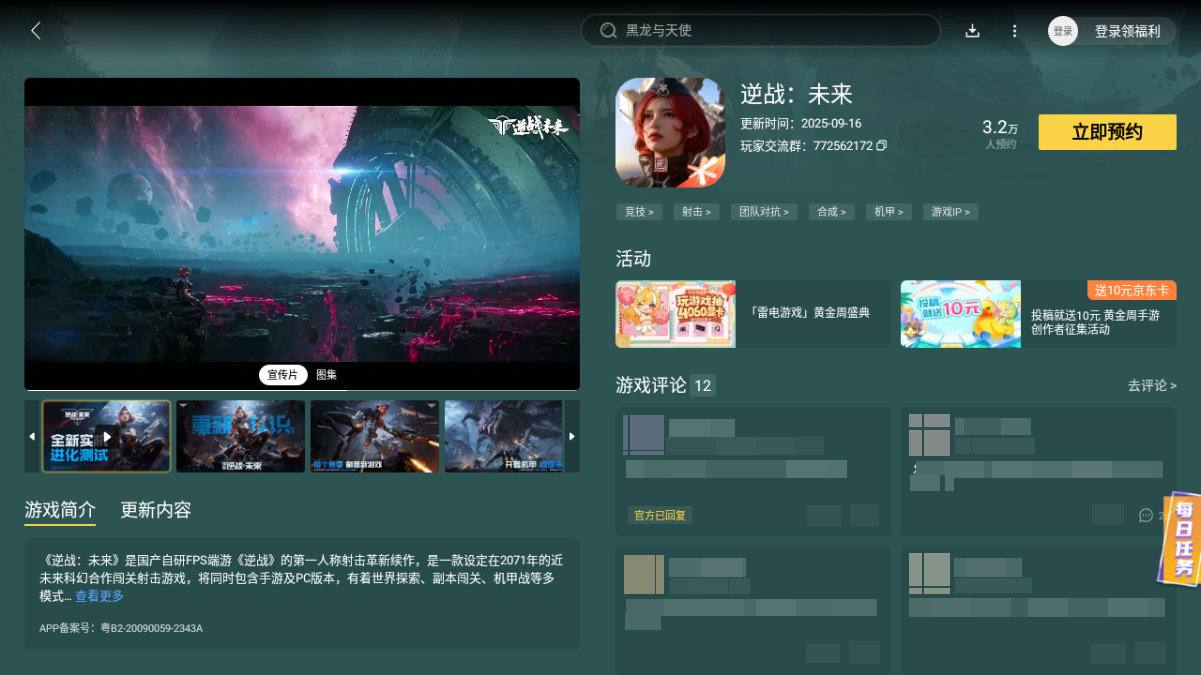
Task: Open the 射击 category tag
Action: 696,211
